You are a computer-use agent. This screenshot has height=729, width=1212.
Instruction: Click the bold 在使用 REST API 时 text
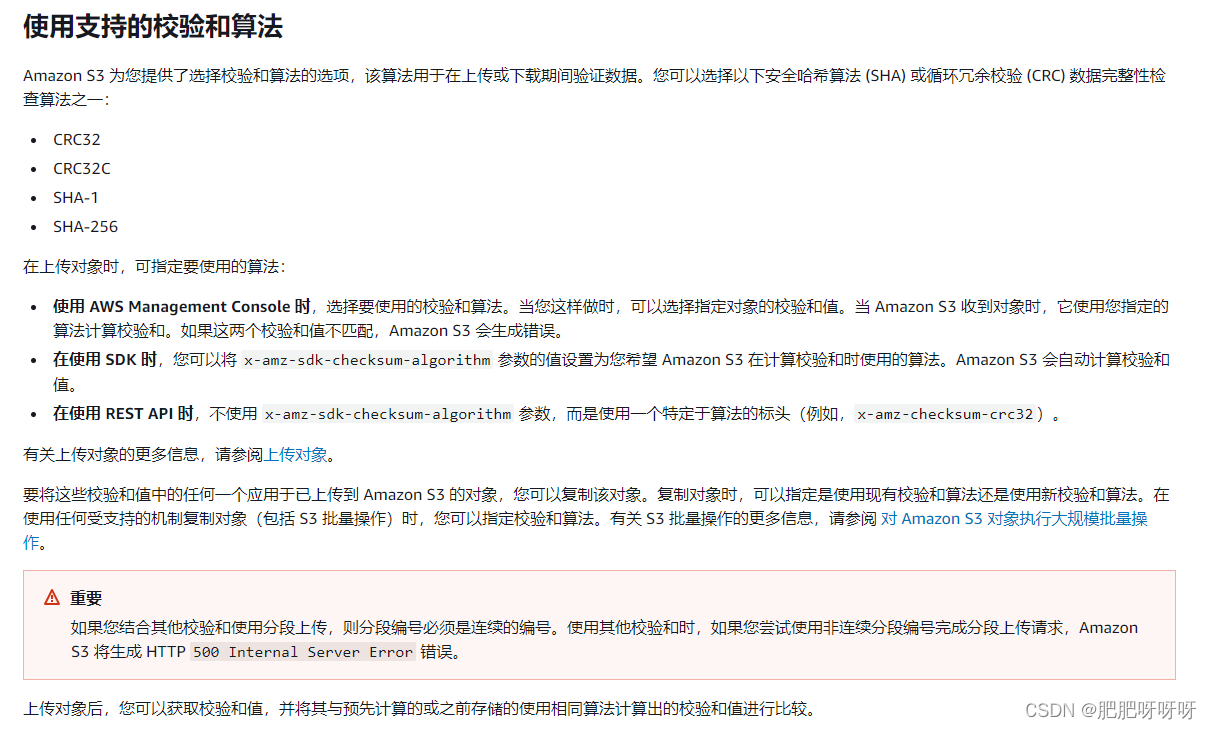124,413
